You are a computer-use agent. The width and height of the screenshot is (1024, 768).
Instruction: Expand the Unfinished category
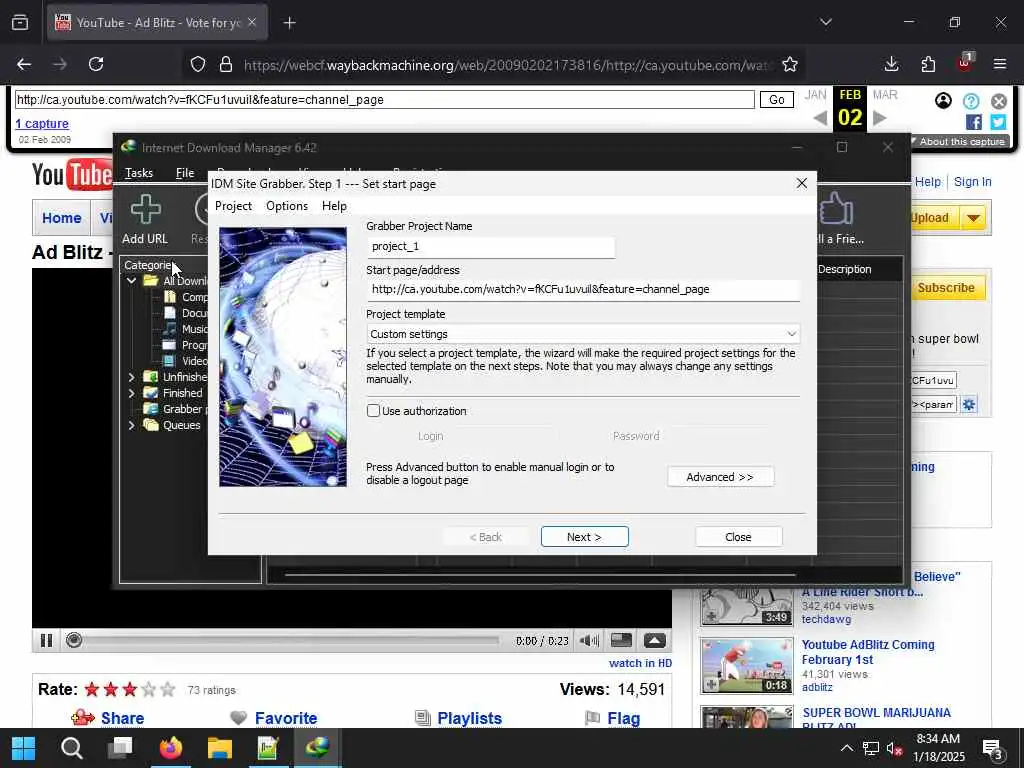[131, 377]
